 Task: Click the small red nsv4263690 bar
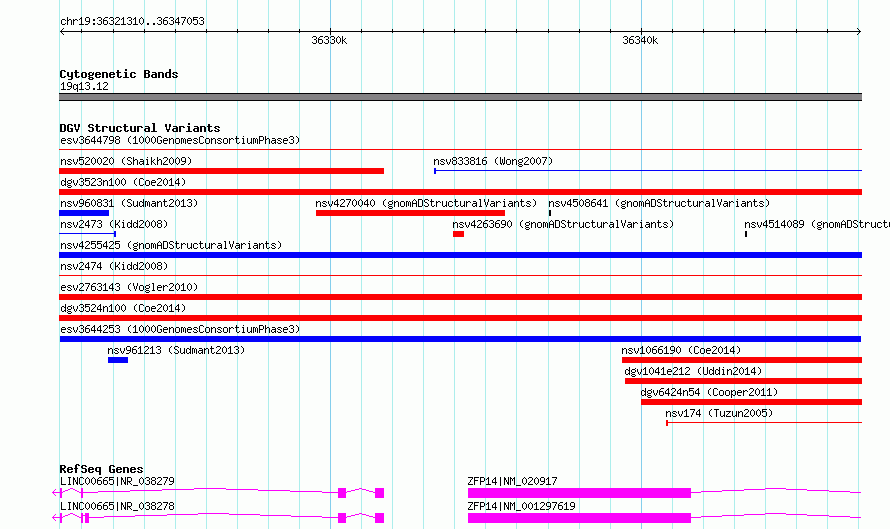pos(459,234)
